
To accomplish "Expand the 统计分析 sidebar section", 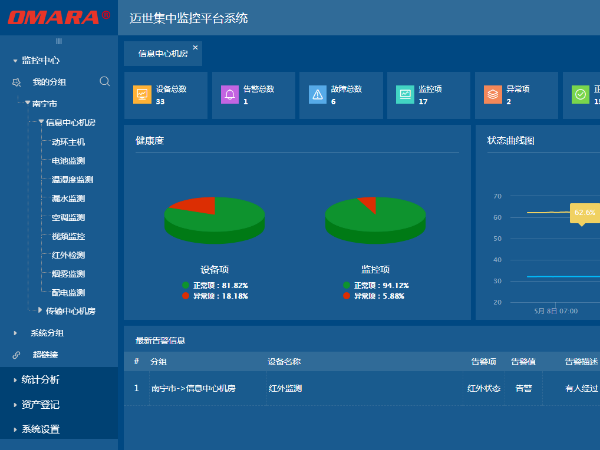I will [40, 380].
